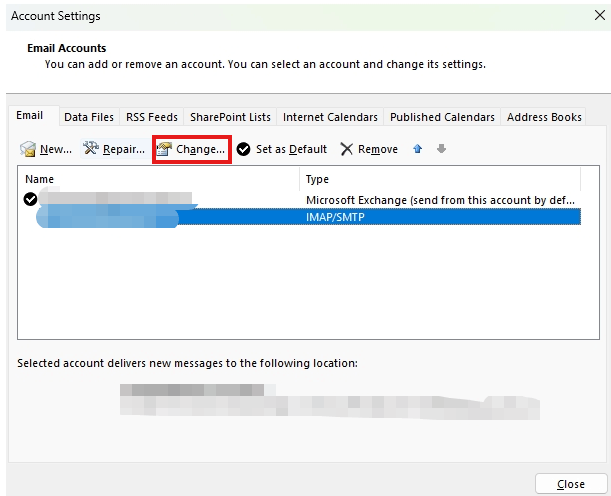Click the Change account settings icon
611x496 pixels.
[164, 149]
